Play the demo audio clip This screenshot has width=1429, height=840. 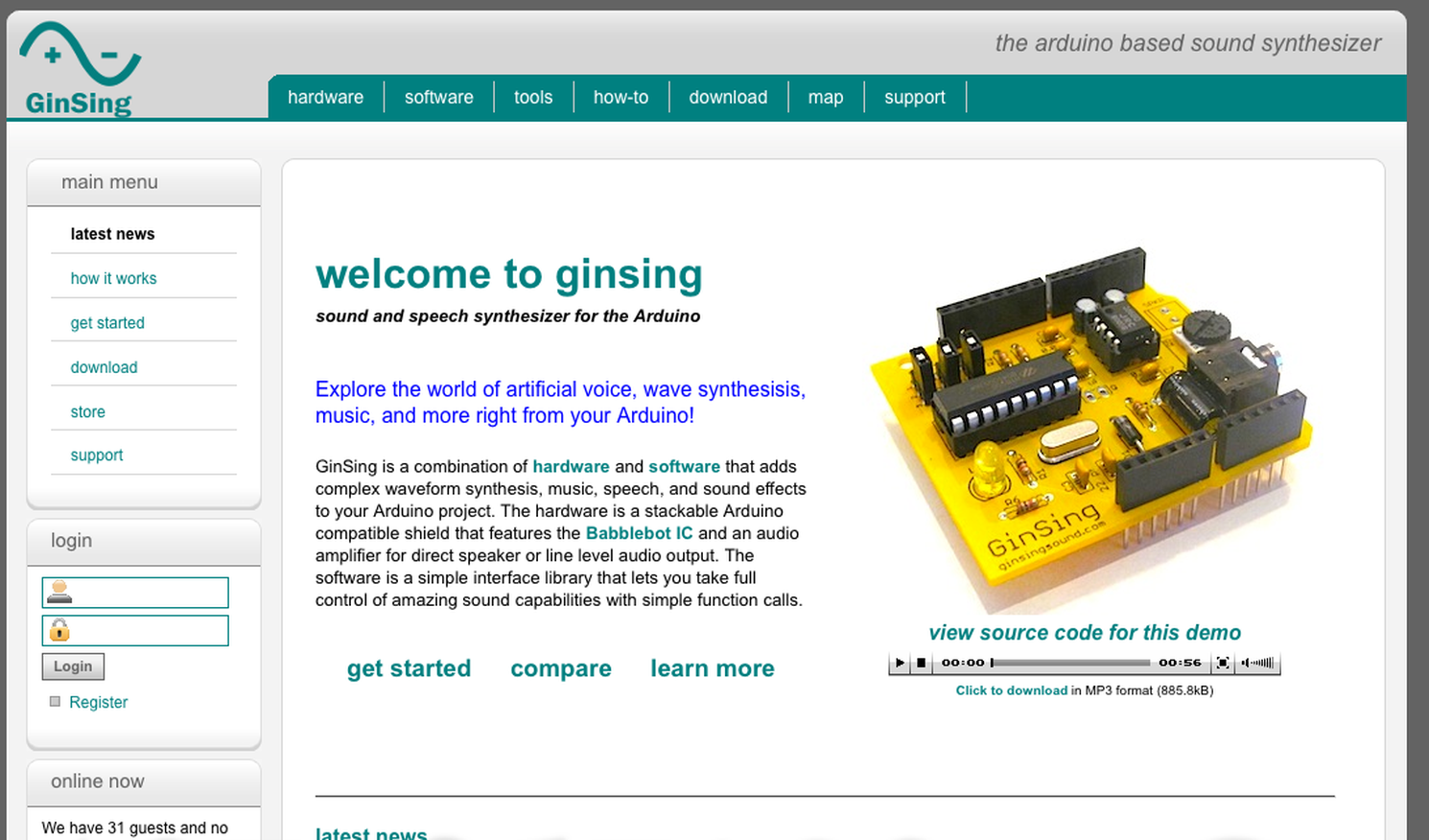point(900,663)
